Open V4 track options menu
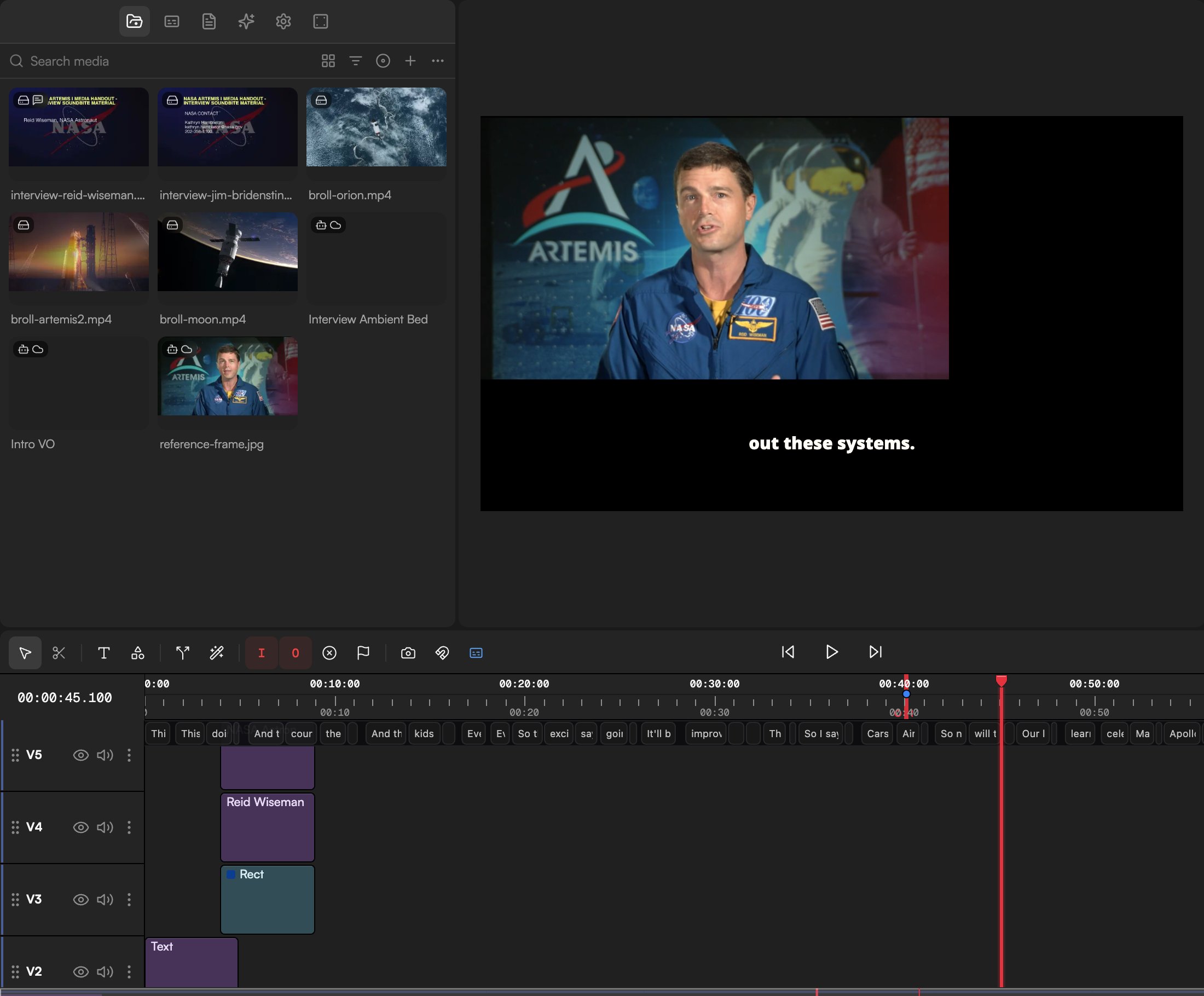 pyautogui.click(x=129, y=827)
